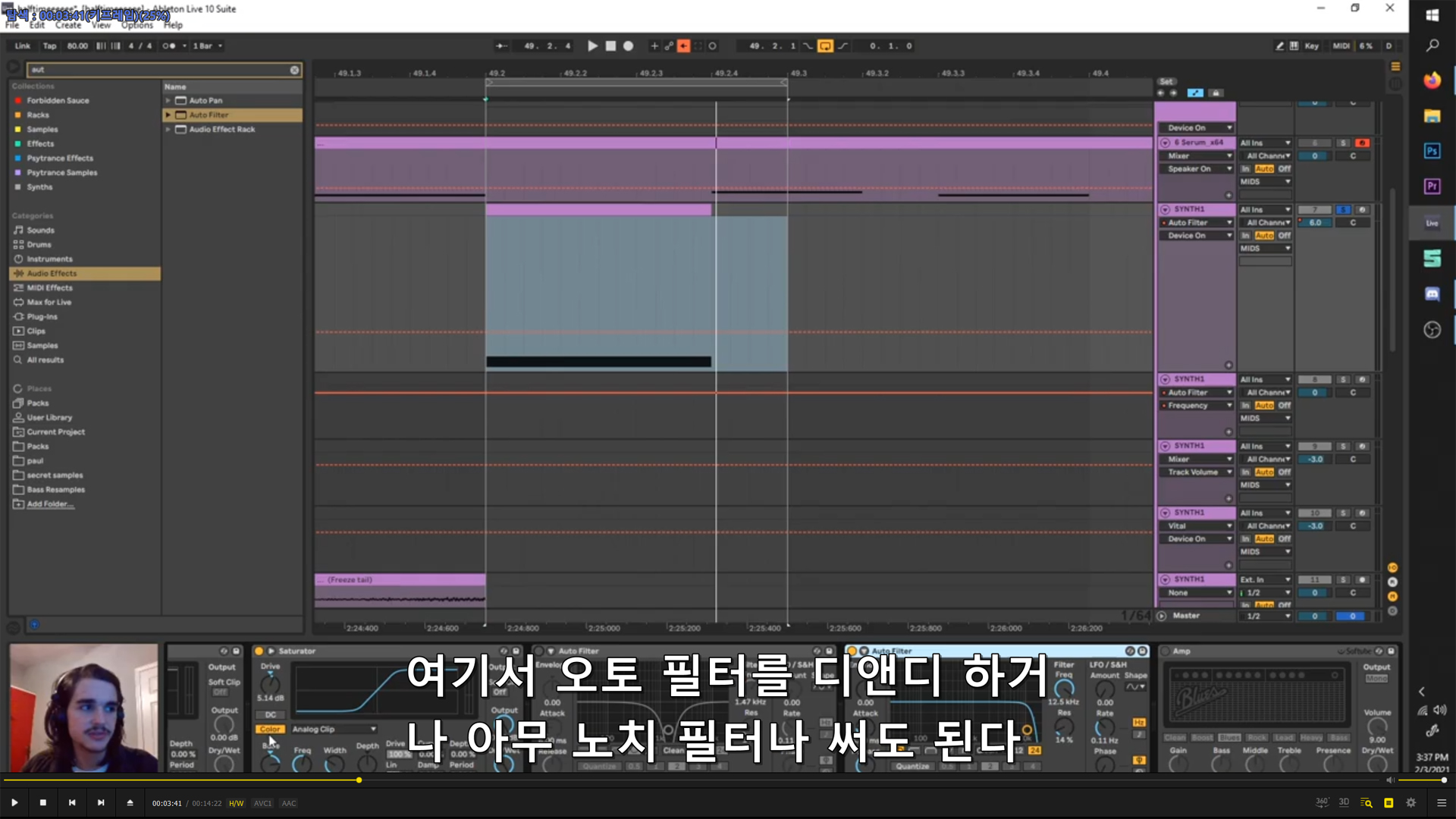Set 6 Serum_x64 monitor to Auto
This screenshot has width=1456, height=819.
[x=1264, y=169]
